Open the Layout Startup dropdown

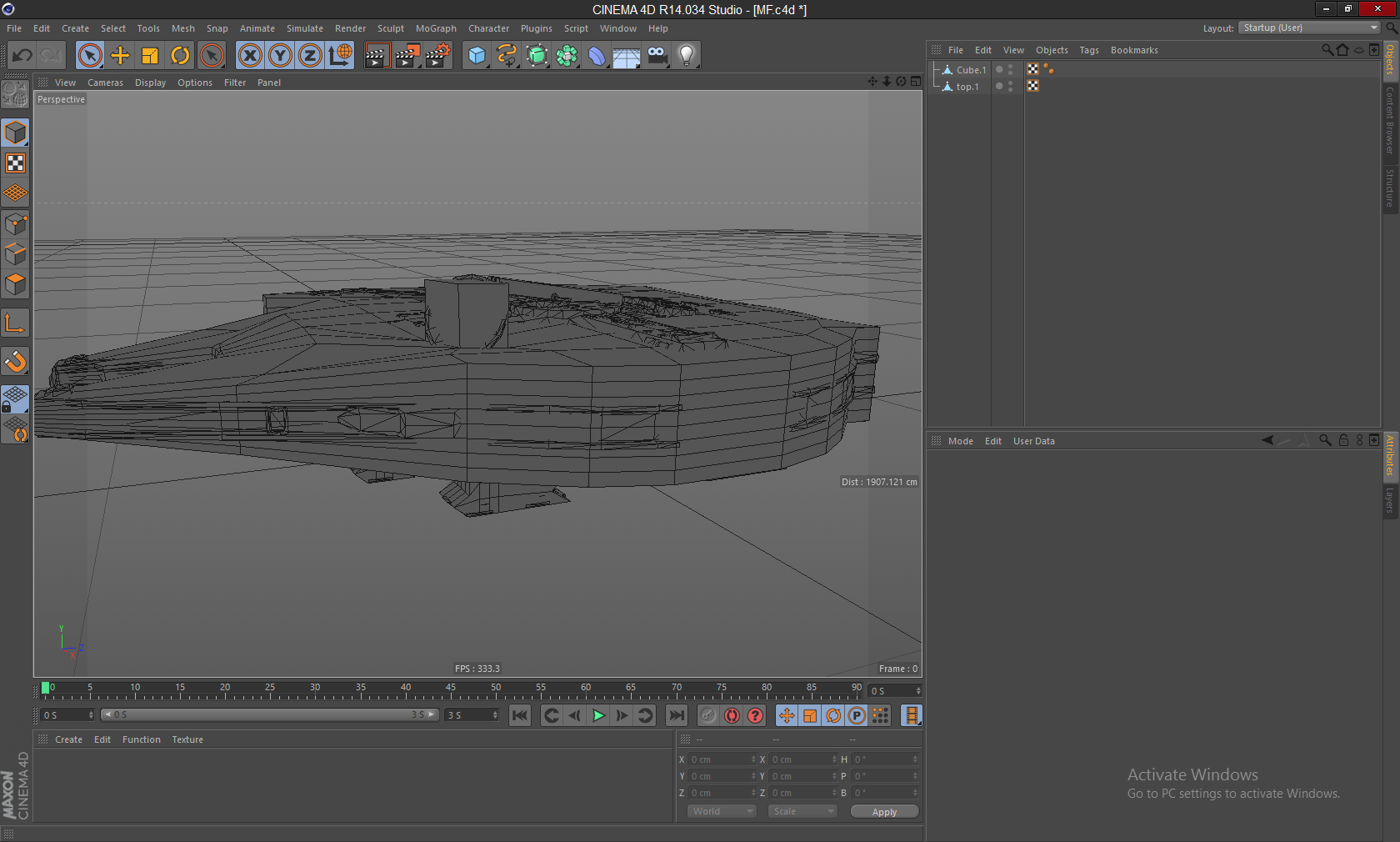(x=1308, y=28)
